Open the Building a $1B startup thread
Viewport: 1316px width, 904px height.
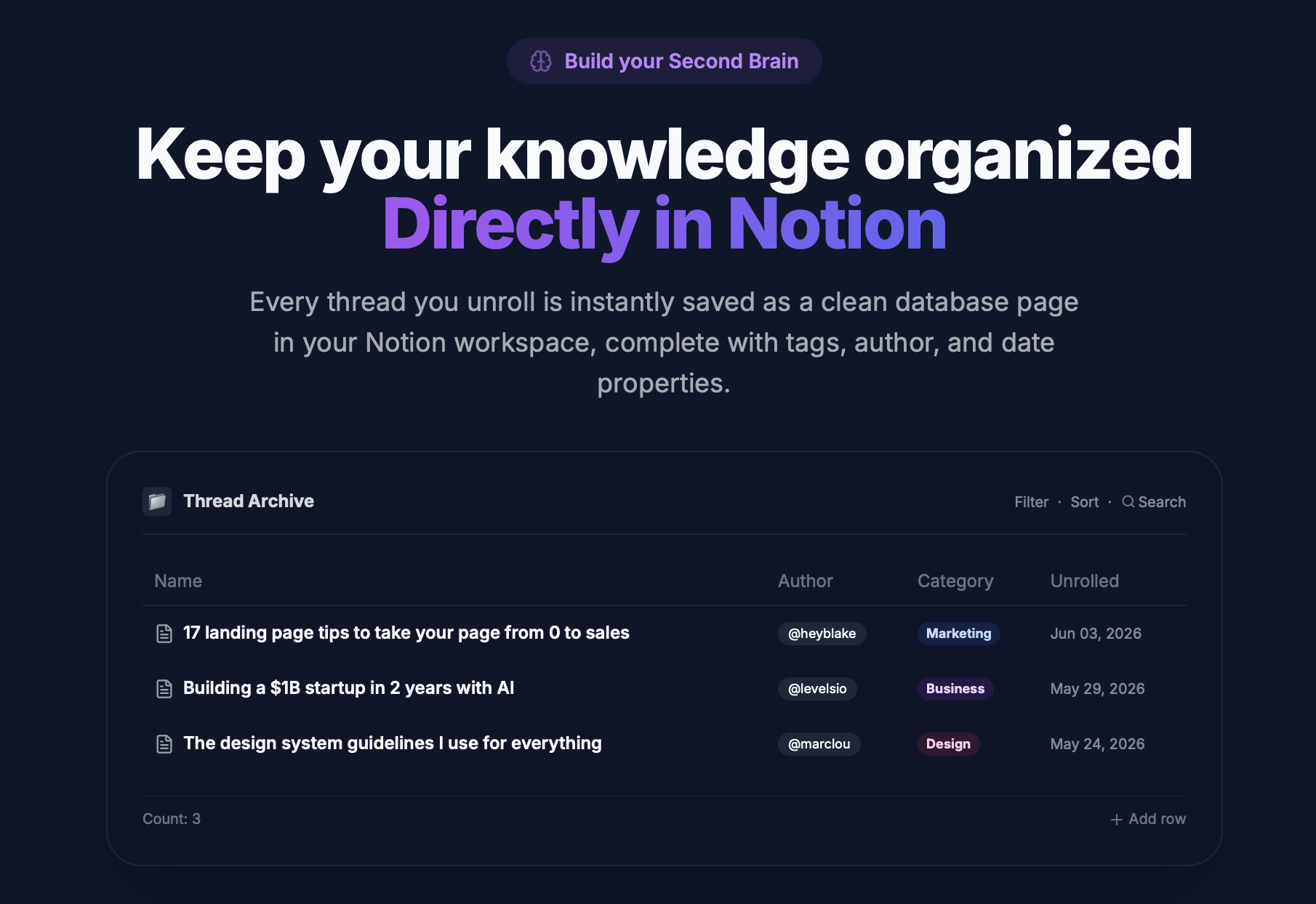click(348, 688)
